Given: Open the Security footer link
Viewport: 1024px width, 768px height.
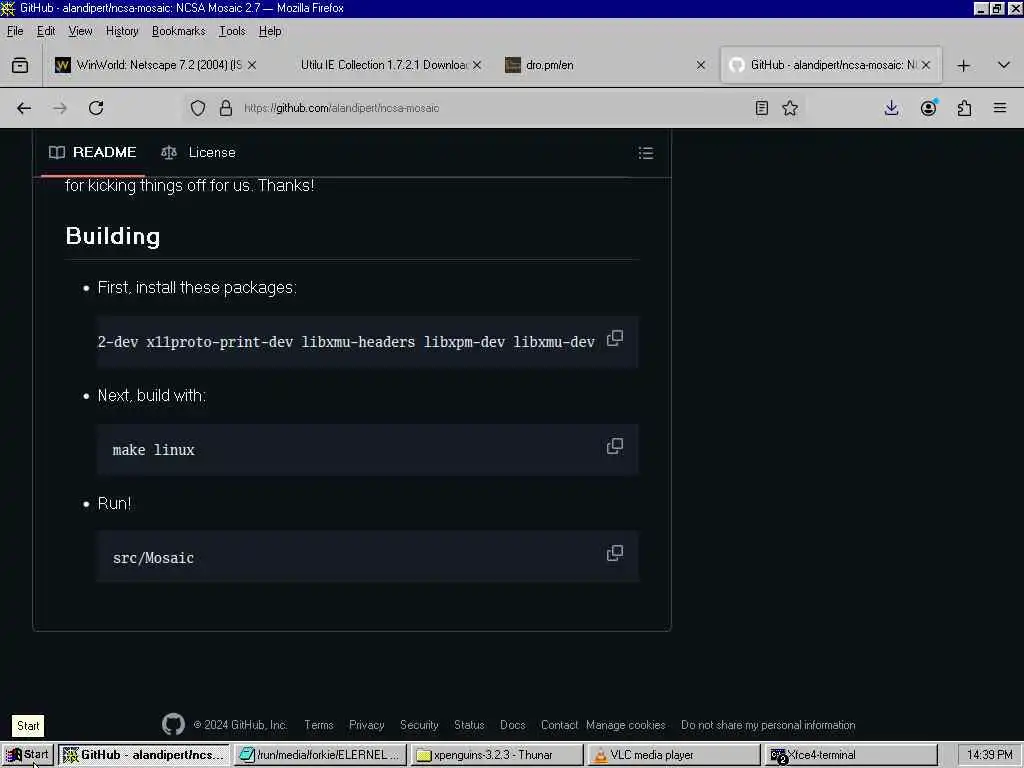Looking at the screenshot, I should [419, 725].
